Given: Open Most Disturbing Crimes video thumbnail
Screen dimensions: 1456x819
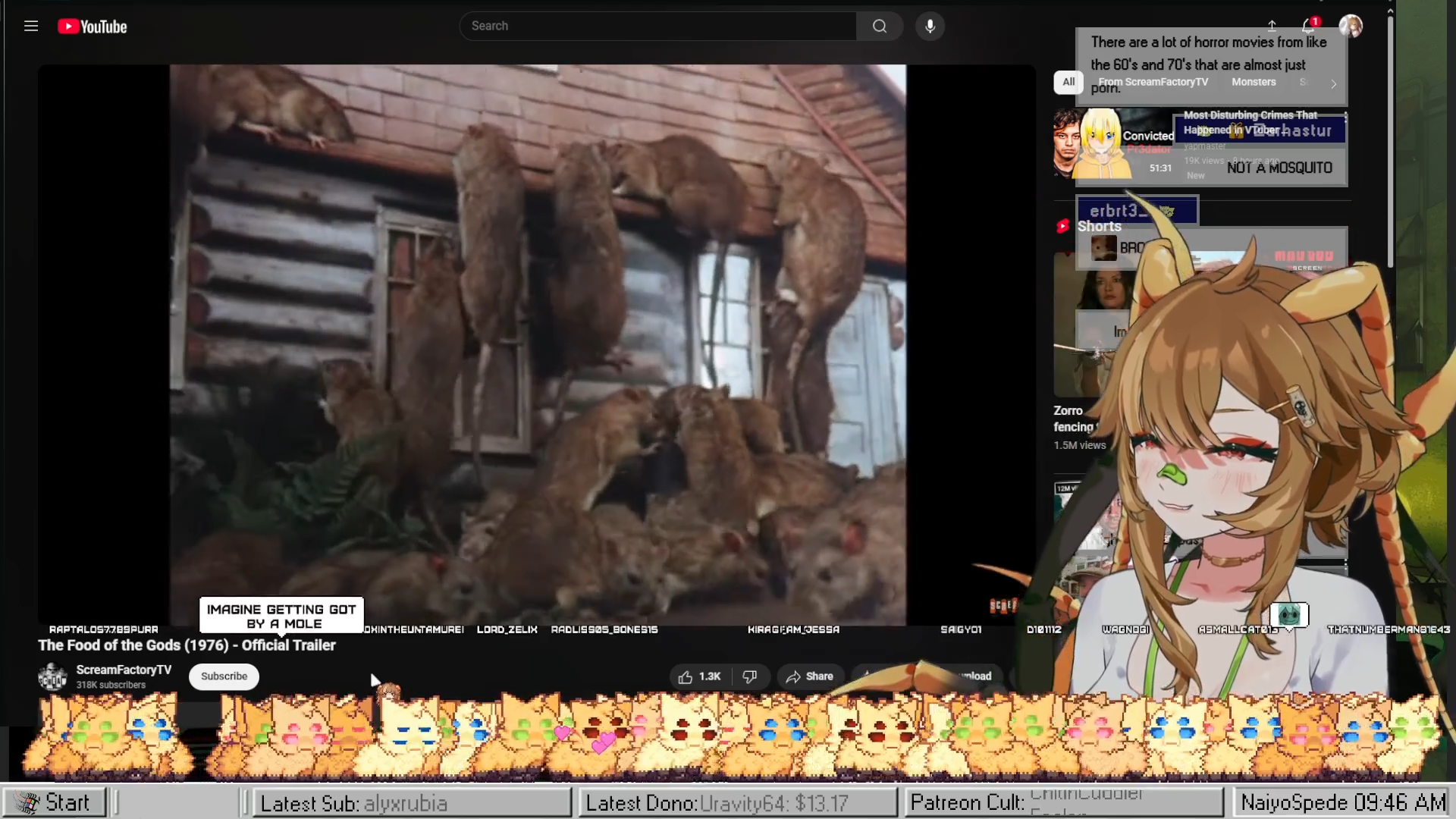Looking at the screenshot, I should pyautogui.click(x=1113, y=144).
